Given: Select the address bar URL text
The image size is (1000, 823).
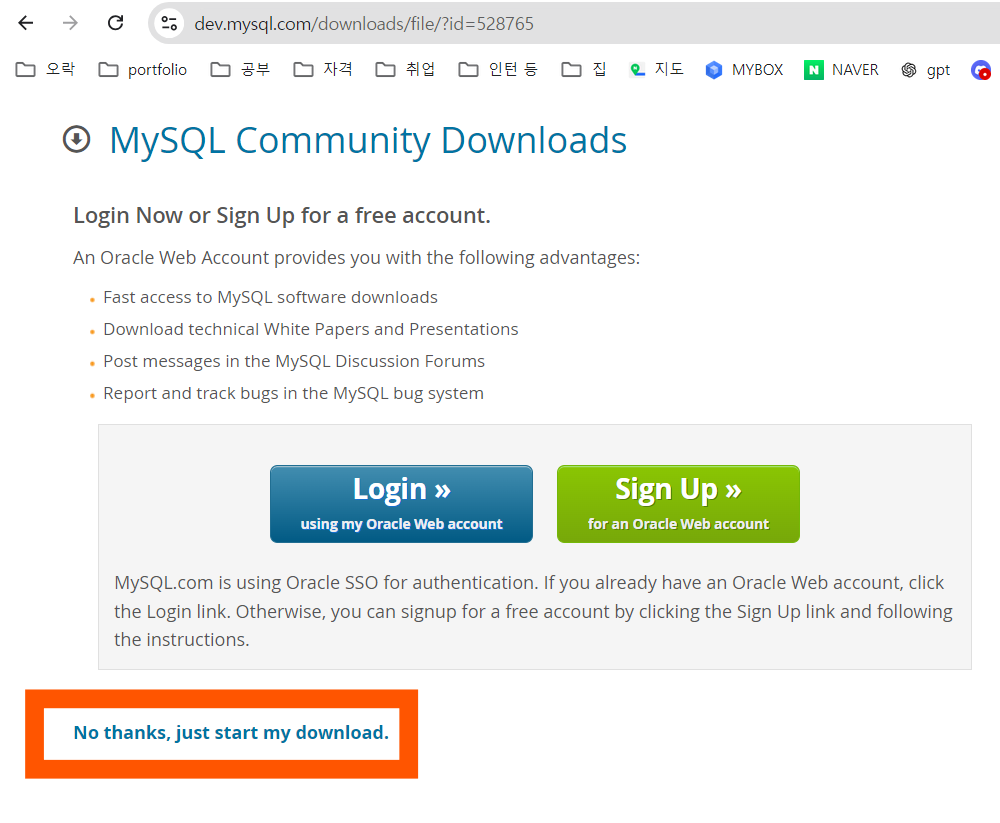Looking at the screenshot, I should [x=364, y=24].
